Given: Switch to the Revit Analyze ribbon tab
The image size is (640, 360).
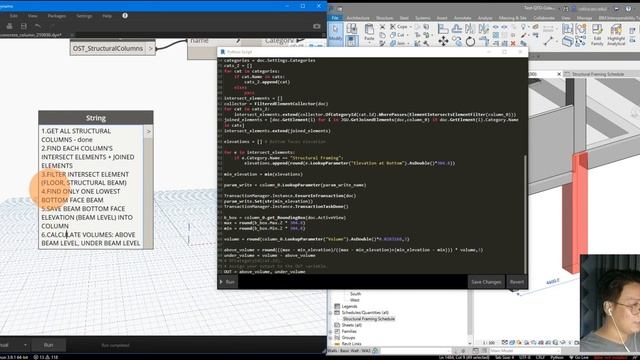Looking at the screenshot, I should point(485,18).
